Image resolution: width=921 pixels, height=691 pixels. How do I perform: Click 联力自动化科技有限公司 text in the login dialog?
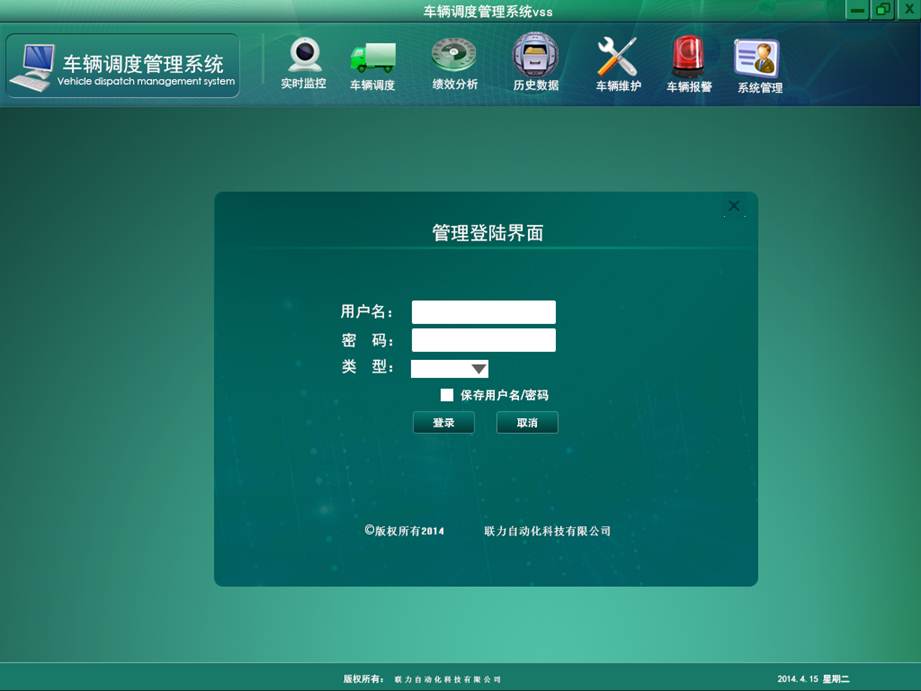point(547,531)
